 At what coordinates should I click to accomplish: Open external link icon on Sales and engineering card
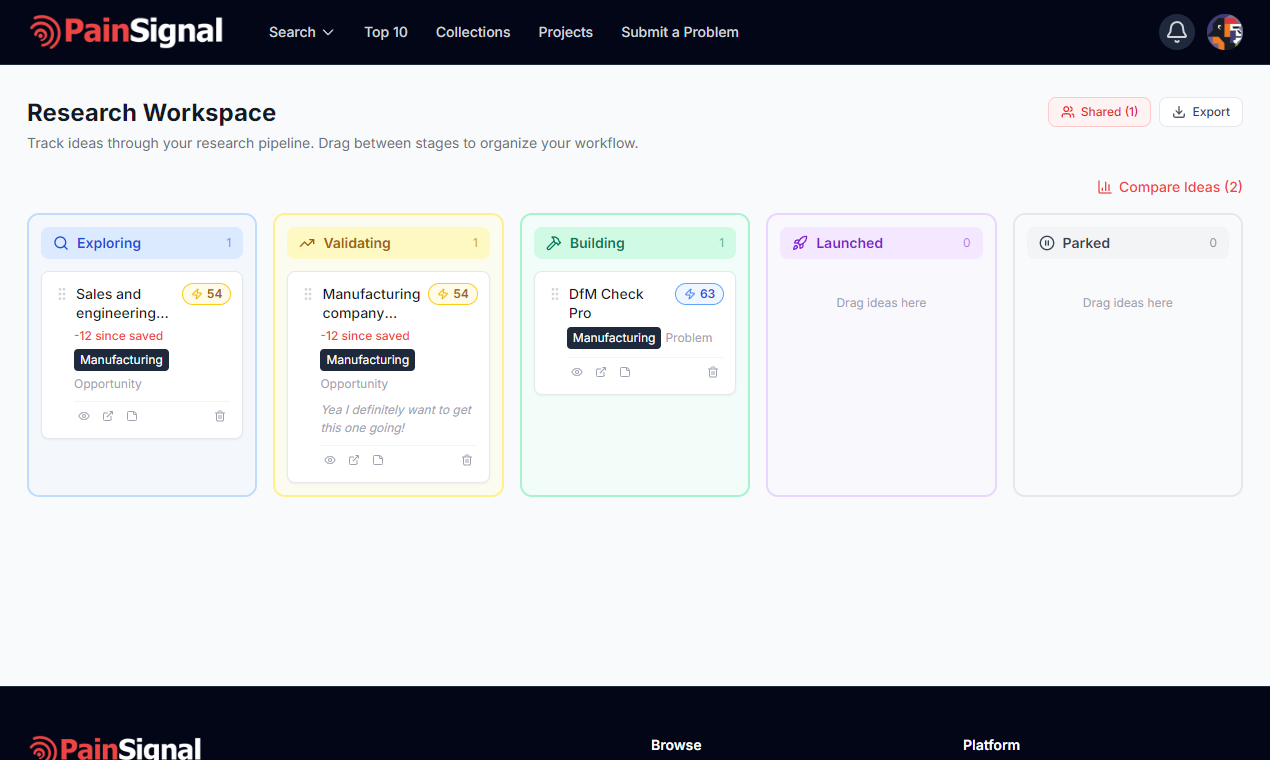[x=108, y=416]
